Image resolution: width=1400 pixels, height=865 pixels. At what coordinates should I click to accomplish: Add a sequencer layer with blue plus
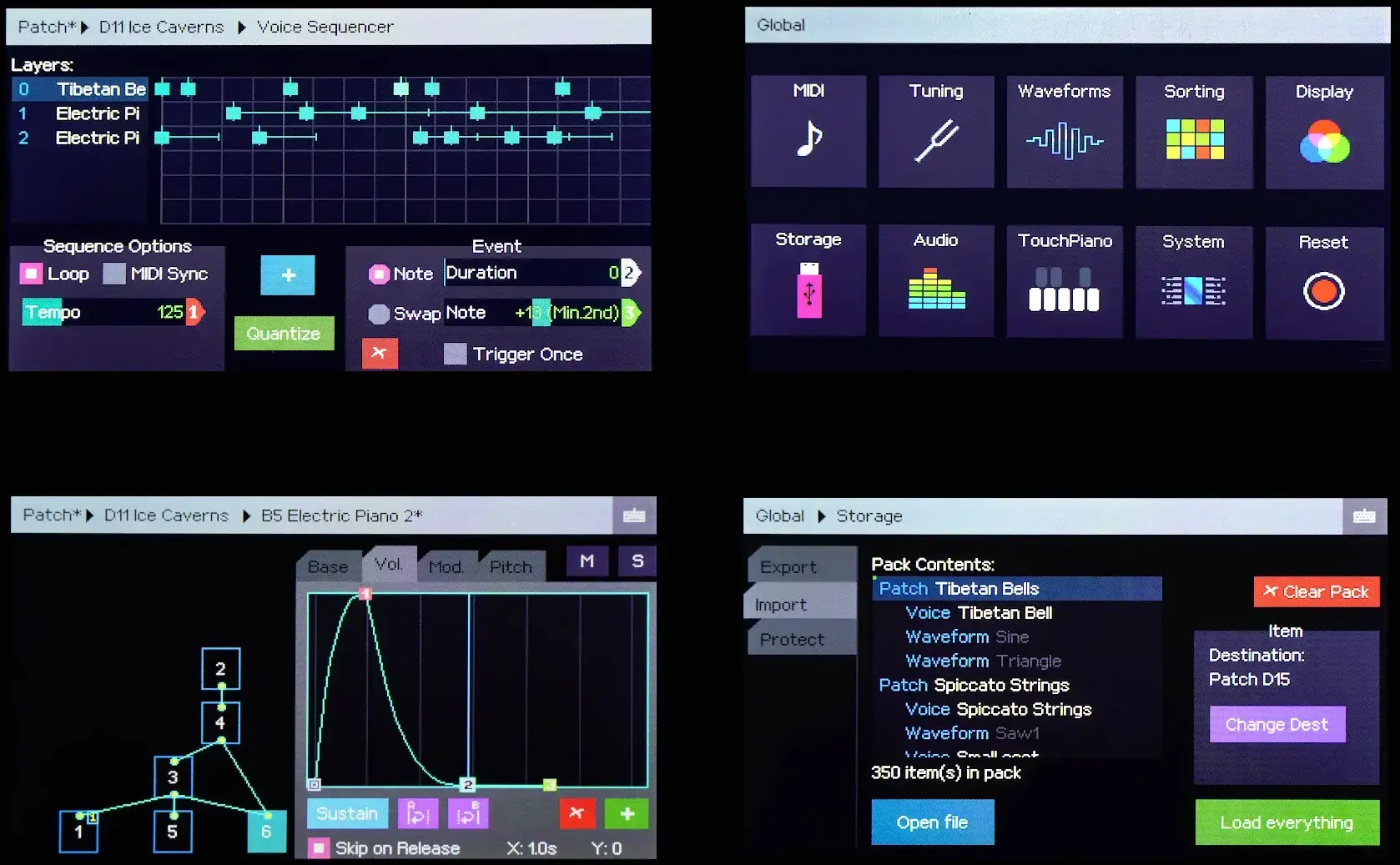tap(288, 275)
